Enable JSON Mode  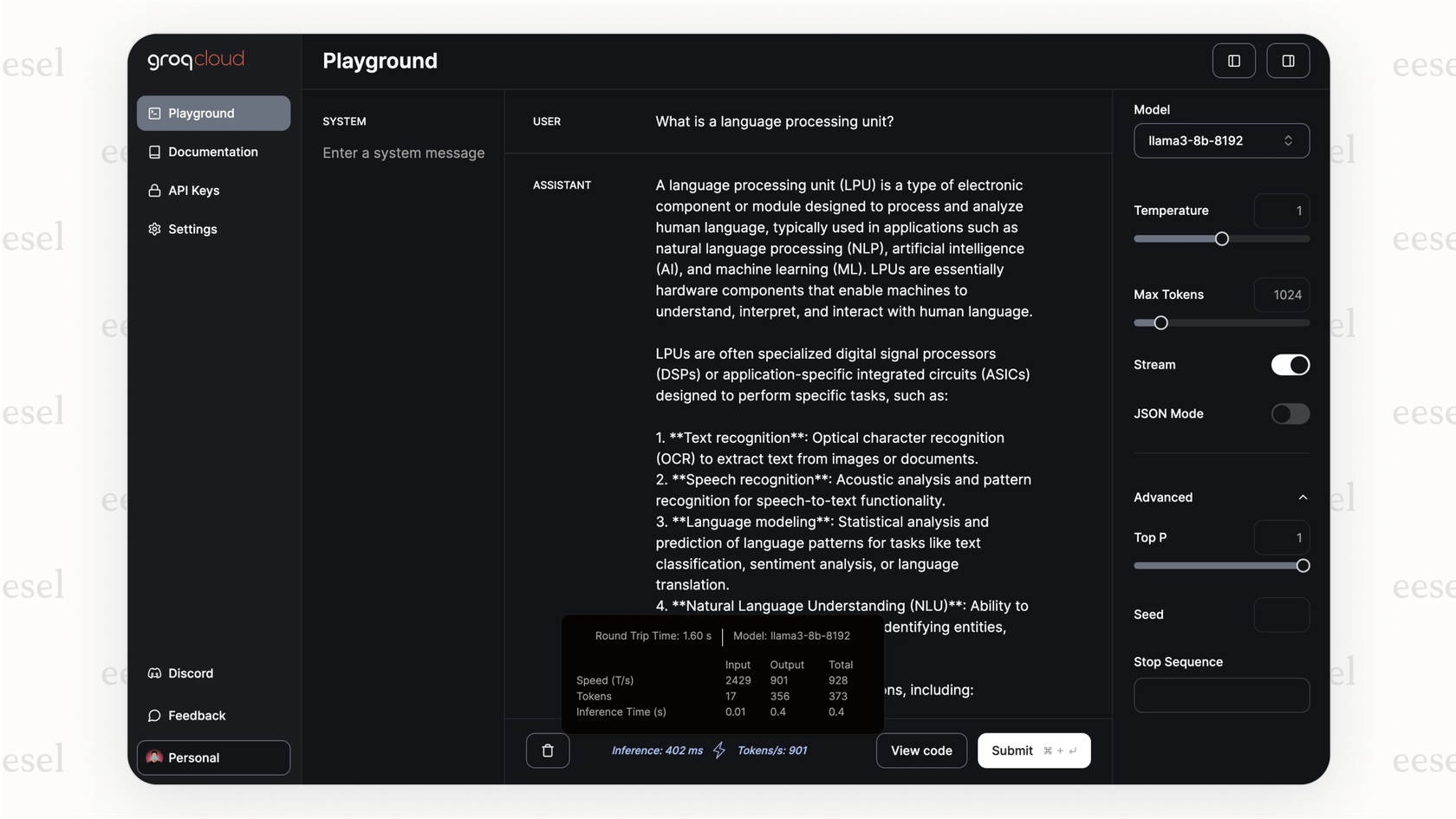1290,413
